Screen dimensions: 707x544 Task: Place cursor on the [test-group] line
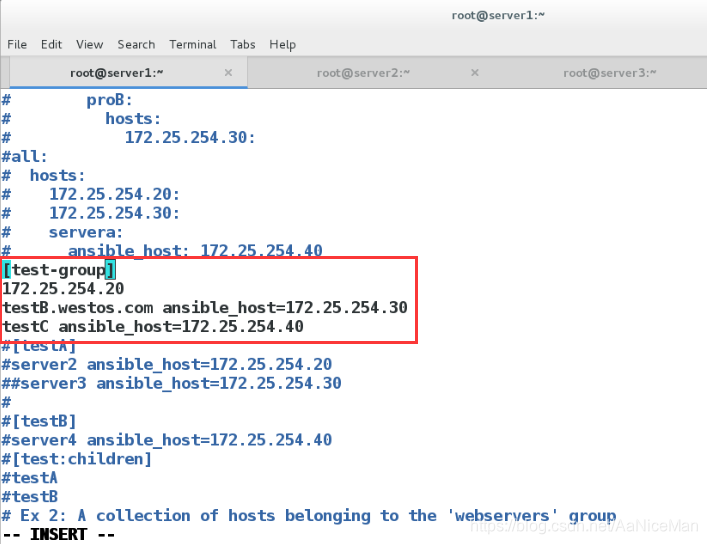(x=59, y=270)
